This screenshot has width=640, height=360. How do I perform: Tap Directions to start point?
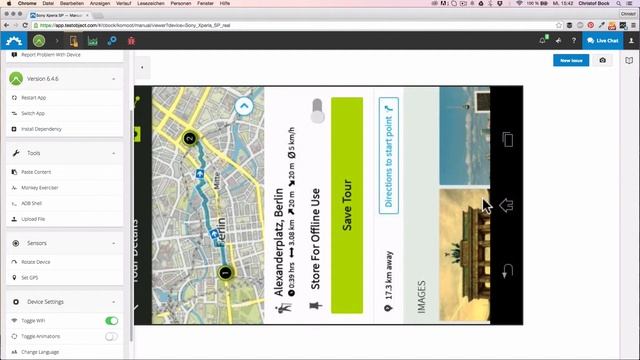[x=389, y=156]
